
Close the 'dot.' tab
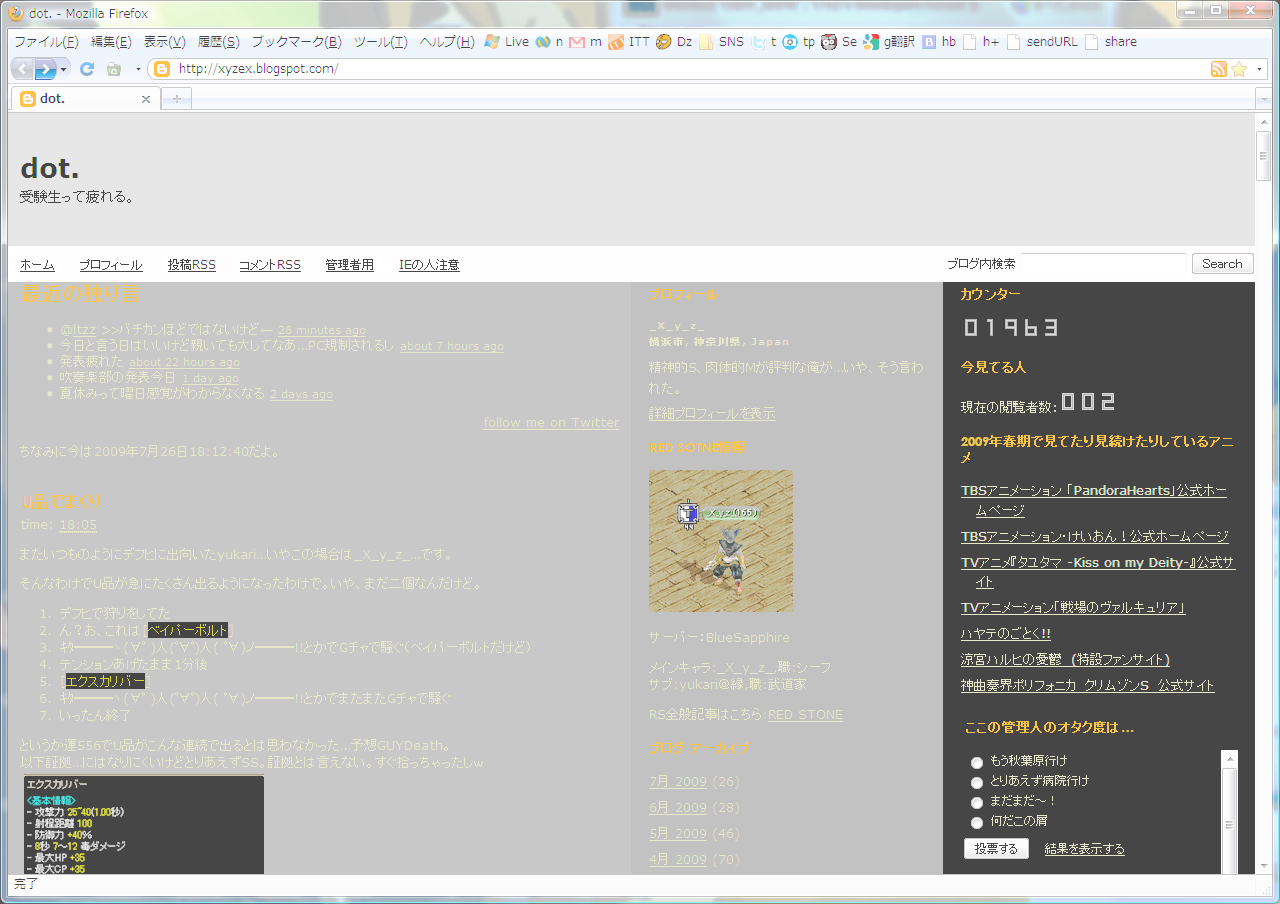tap(146, 99)
